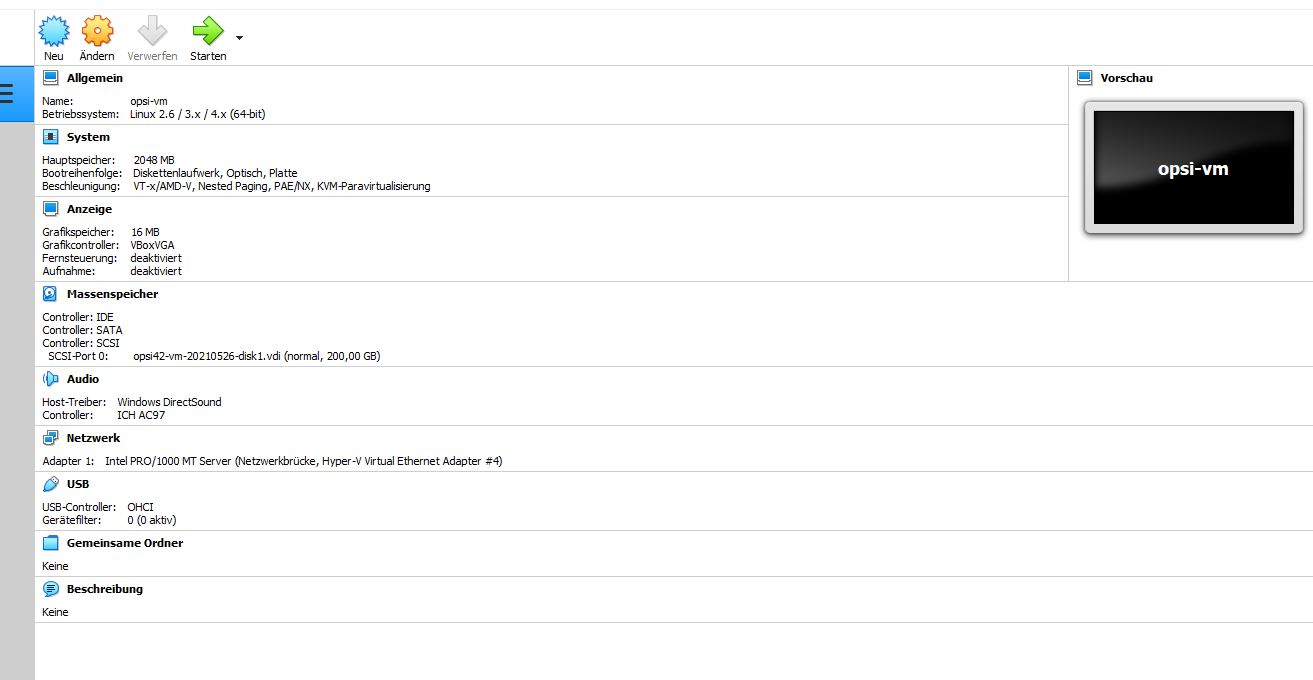Click the Gemeinsame Ordner folder icon
This screenshot has height=680, width=1313.
(x=51, y=543)
